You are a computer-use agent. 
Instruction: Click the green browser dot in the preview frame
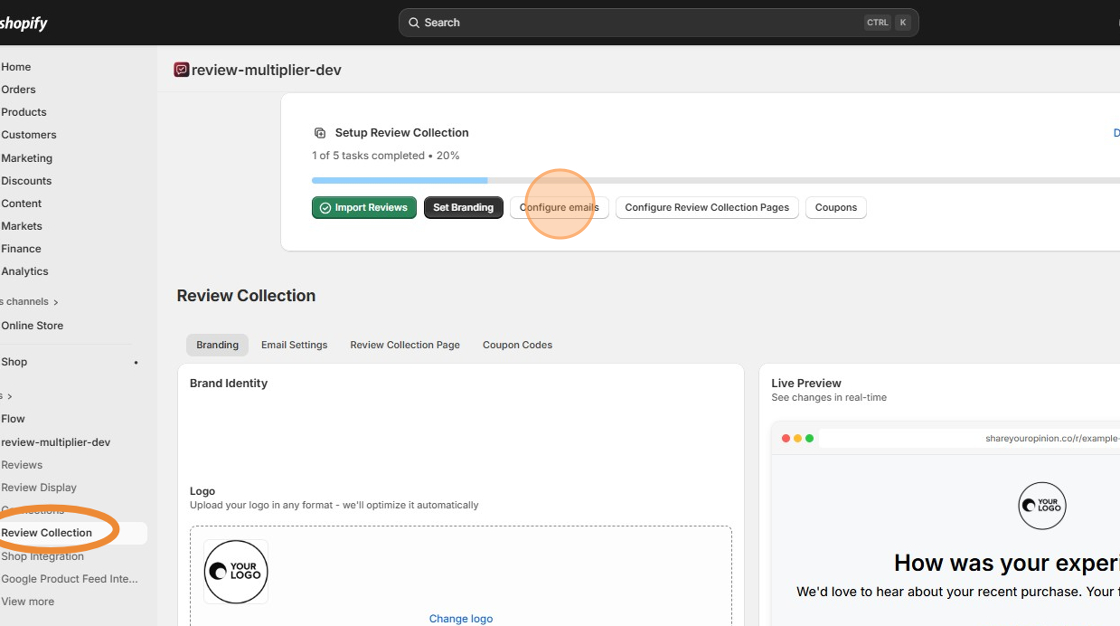(x=809, y=438)
